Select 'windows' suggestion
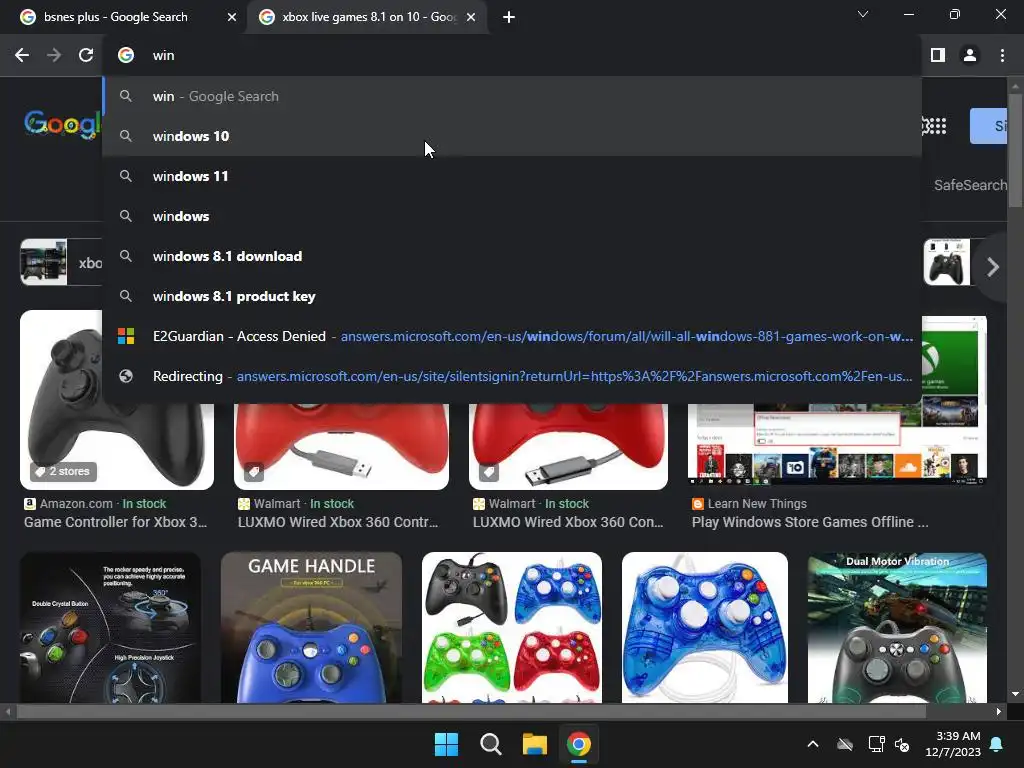1024x768 pixels. click(512, 216)
